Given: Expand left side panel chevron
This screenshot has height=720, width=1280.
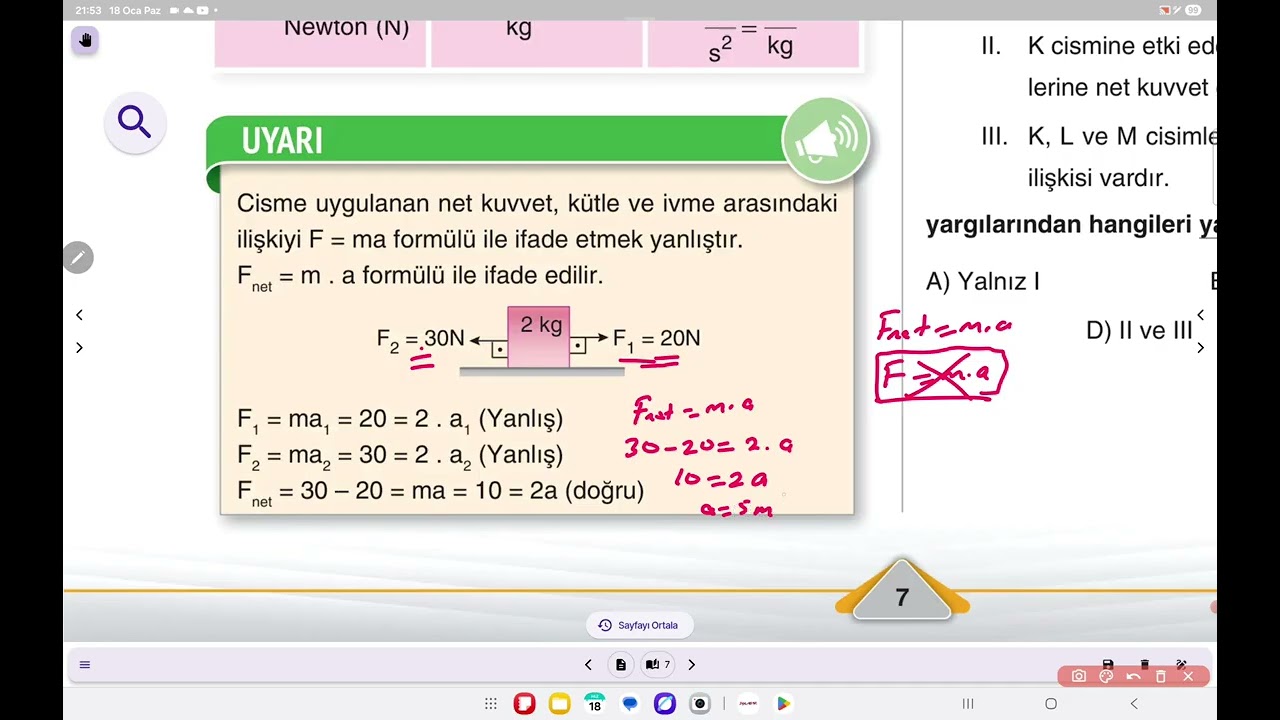Looking at the screenshot, I should click(79, 348).
